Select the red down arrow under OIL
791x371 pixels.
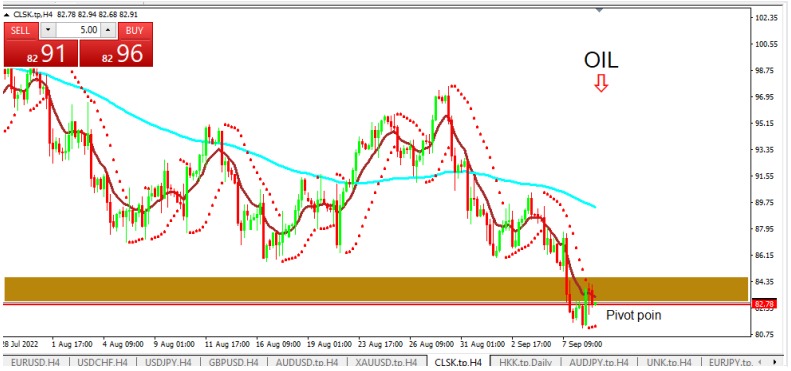[600, 83]
